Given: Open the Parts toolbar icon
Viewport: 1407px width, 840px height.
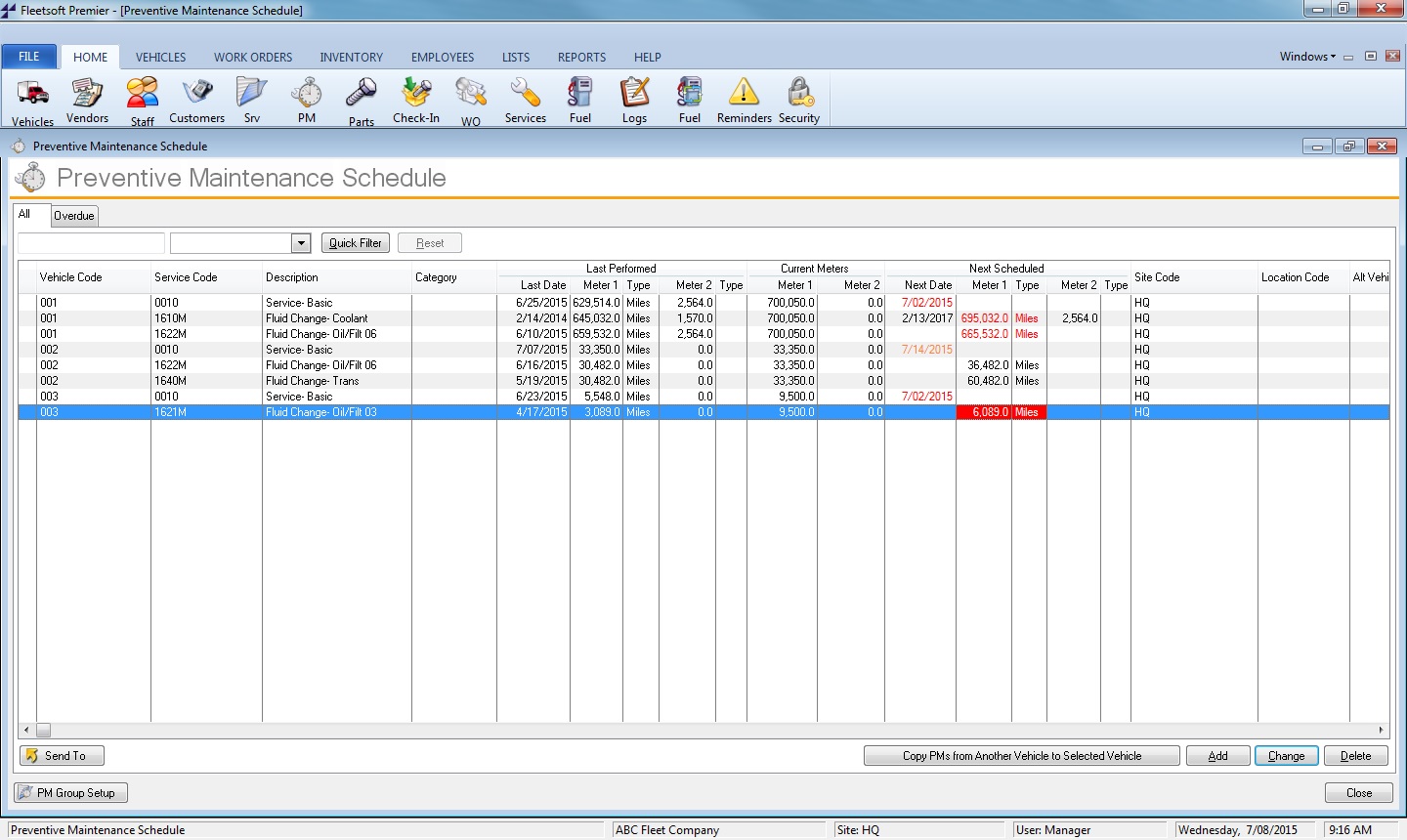Looking at the screenshot, I should pos(362,102).
